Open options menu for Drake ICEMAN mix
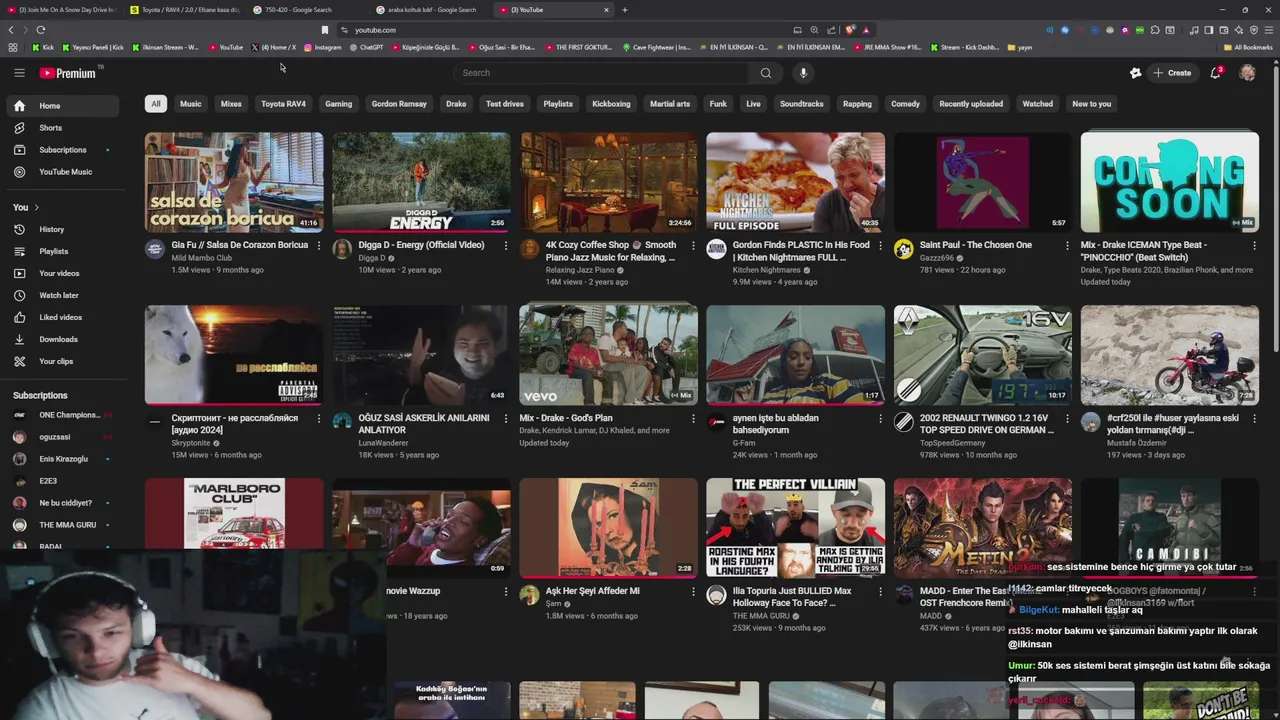Image resolution: width=1280 pixels, height=720 pixels. [x=1253, y=246]
